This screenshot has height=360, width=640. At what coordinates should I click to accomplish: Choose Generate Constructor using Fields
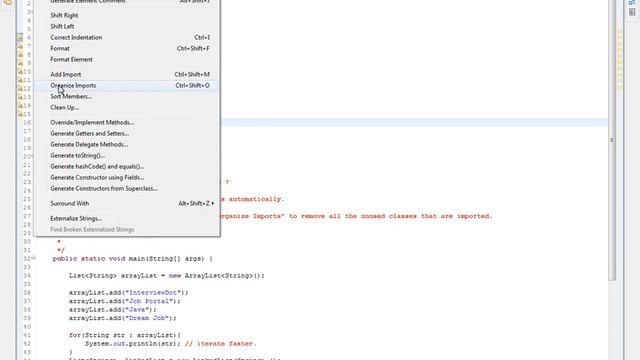127,178
